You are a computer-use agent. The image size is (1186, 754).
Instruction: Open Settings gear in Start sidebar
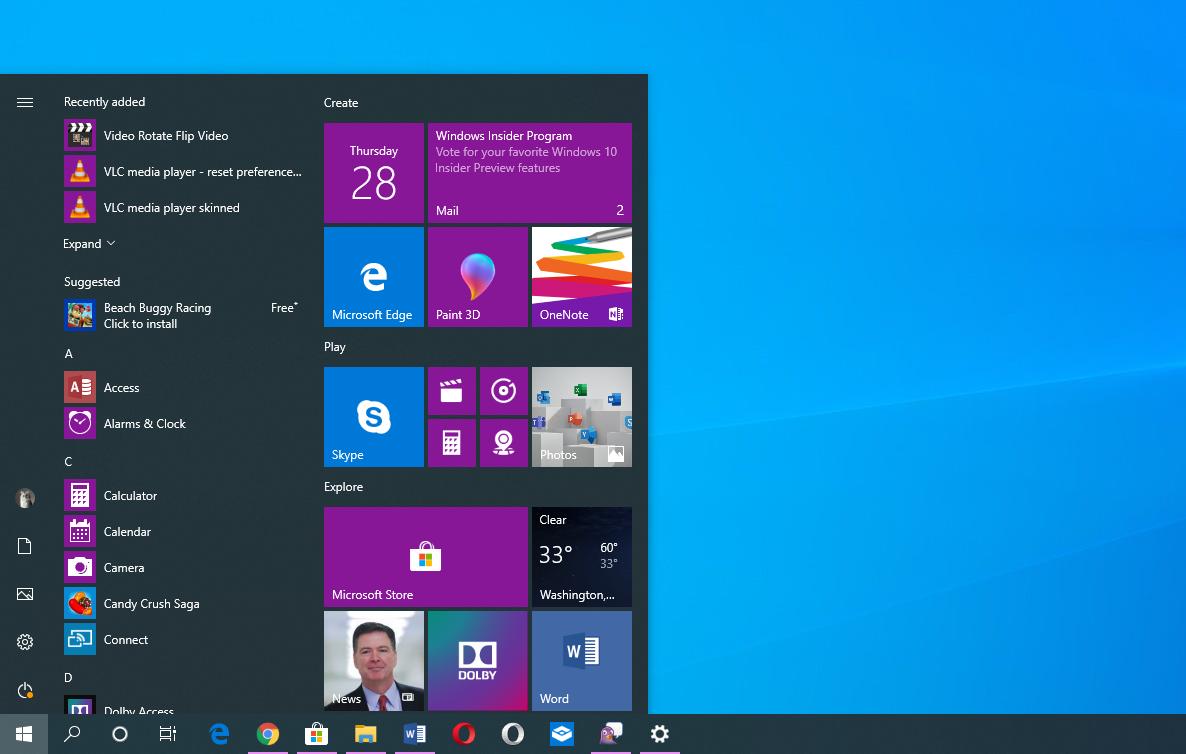pos(25,642)
